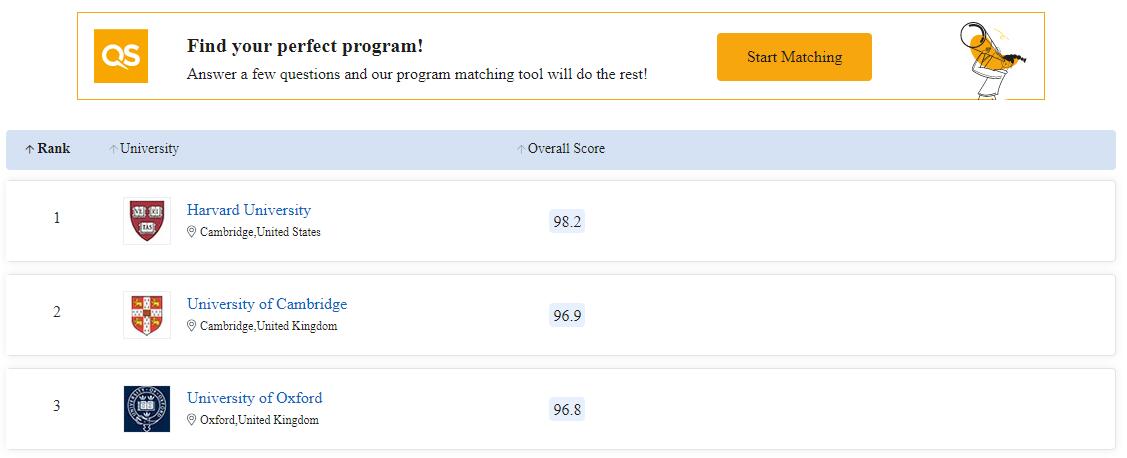Select Harvard's 98.2 score badge
1127x458 pixels.
pos(566,222)
